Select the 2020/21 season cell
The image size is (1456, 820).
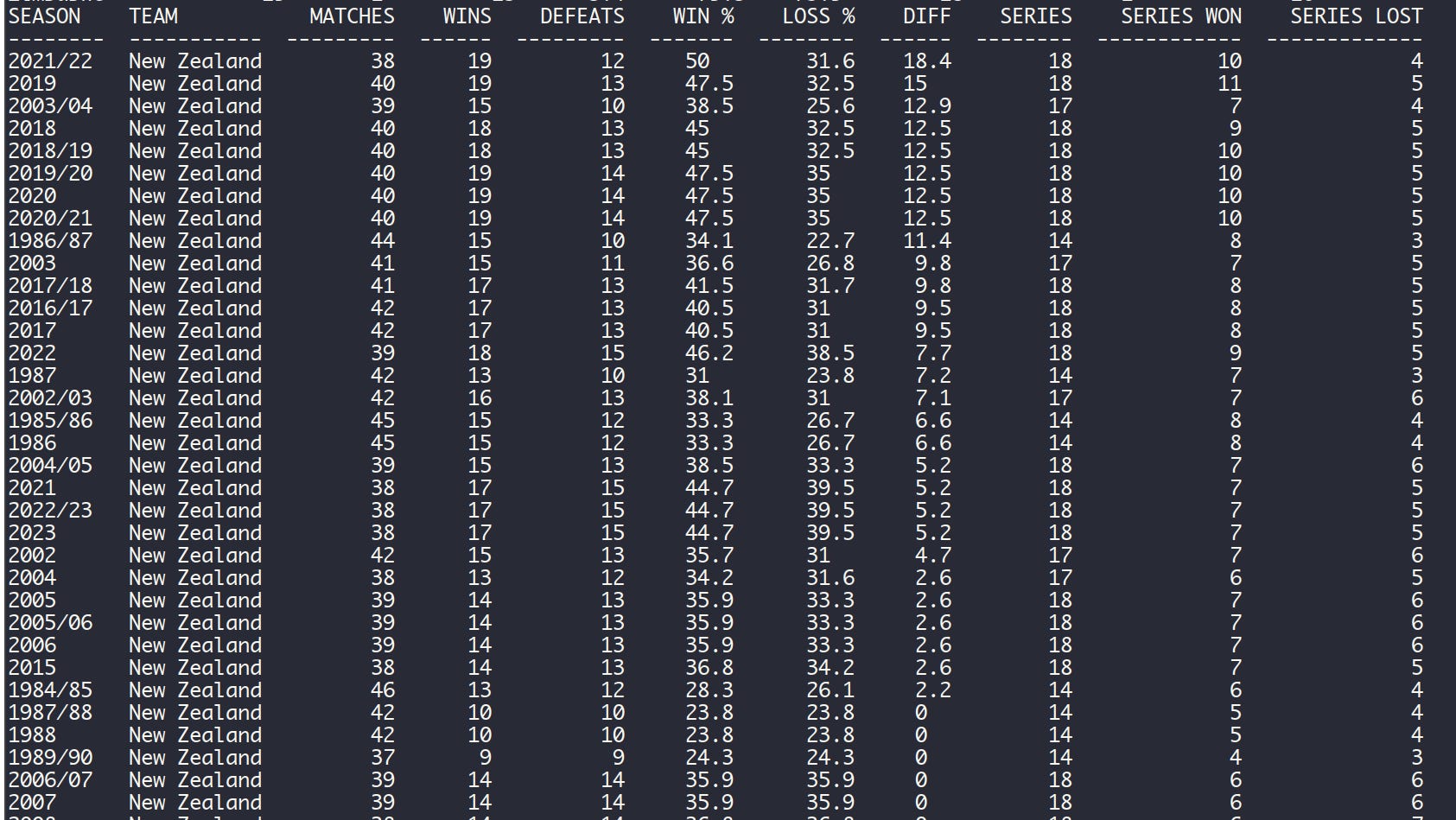(50, 219)
